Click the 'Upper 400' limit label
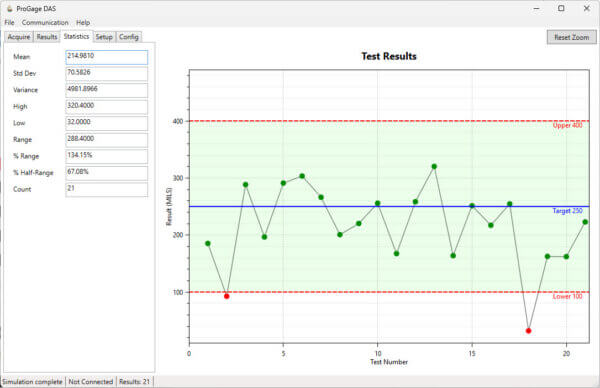This screenshot has width=600, height=388. click(x=567, y=126)
